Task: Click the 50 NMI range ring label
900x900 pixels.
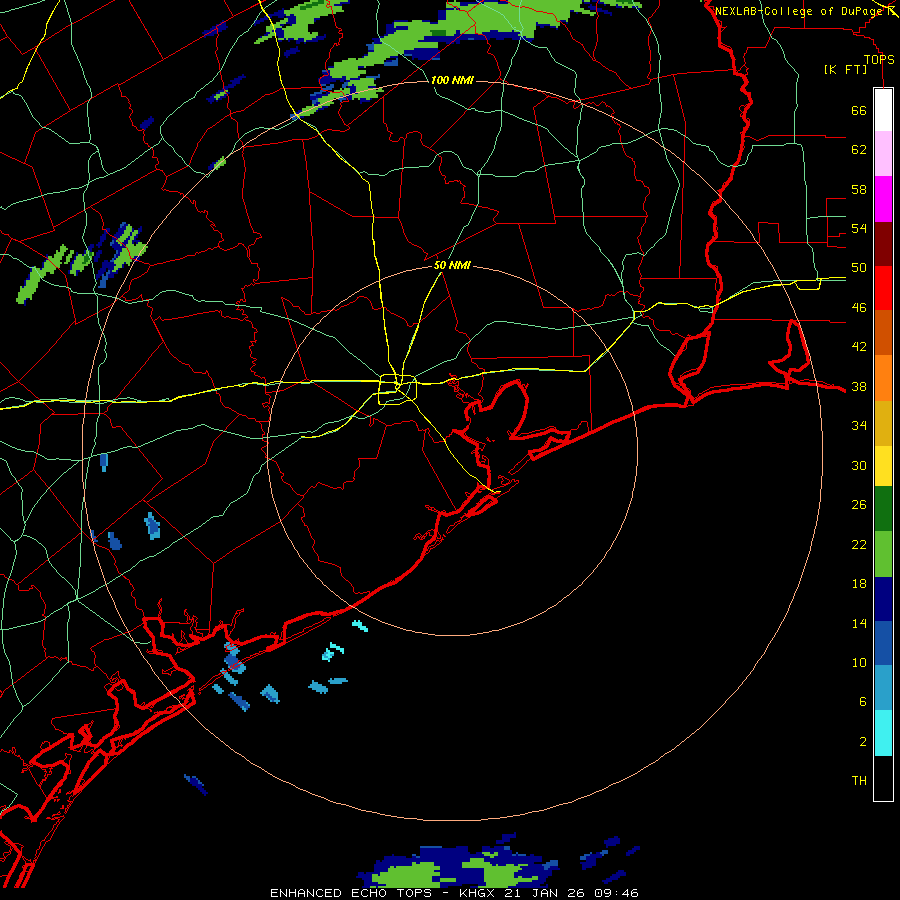Action: point(452,265)
